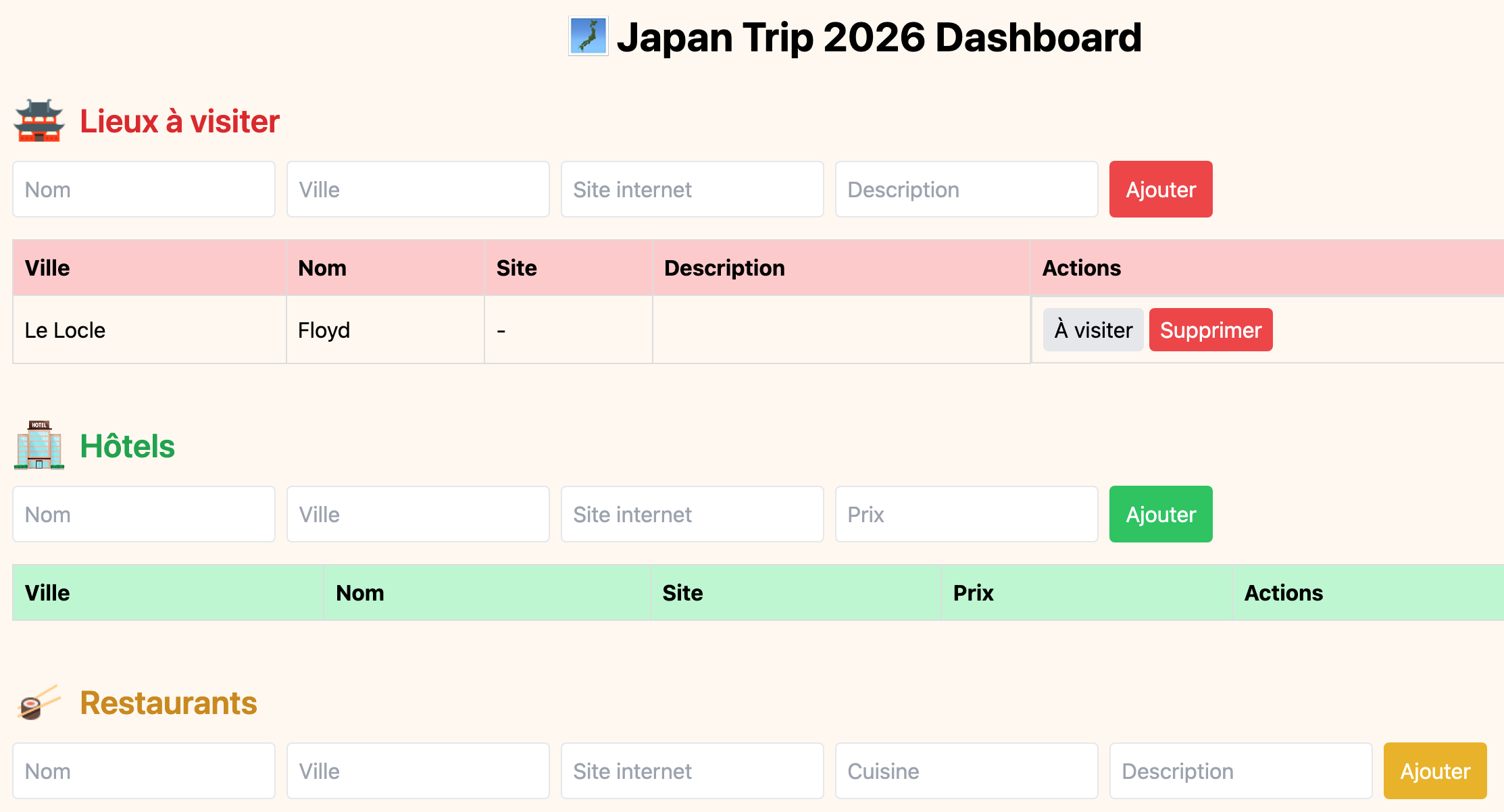Select the Ville field in the hotels form
This screenshot has width=1504, height=812.
coord(418,514)
